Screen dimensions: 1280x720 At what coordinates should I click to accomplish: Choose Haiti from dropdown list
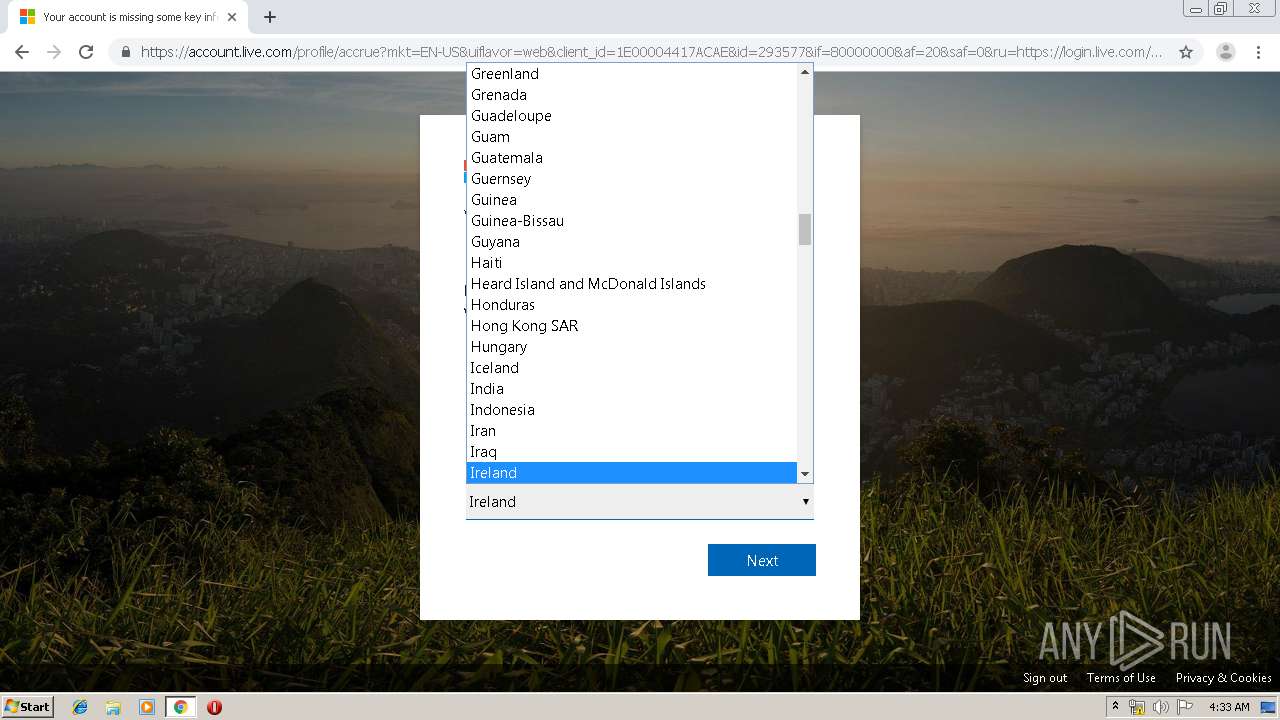click(x=632, y=263)
